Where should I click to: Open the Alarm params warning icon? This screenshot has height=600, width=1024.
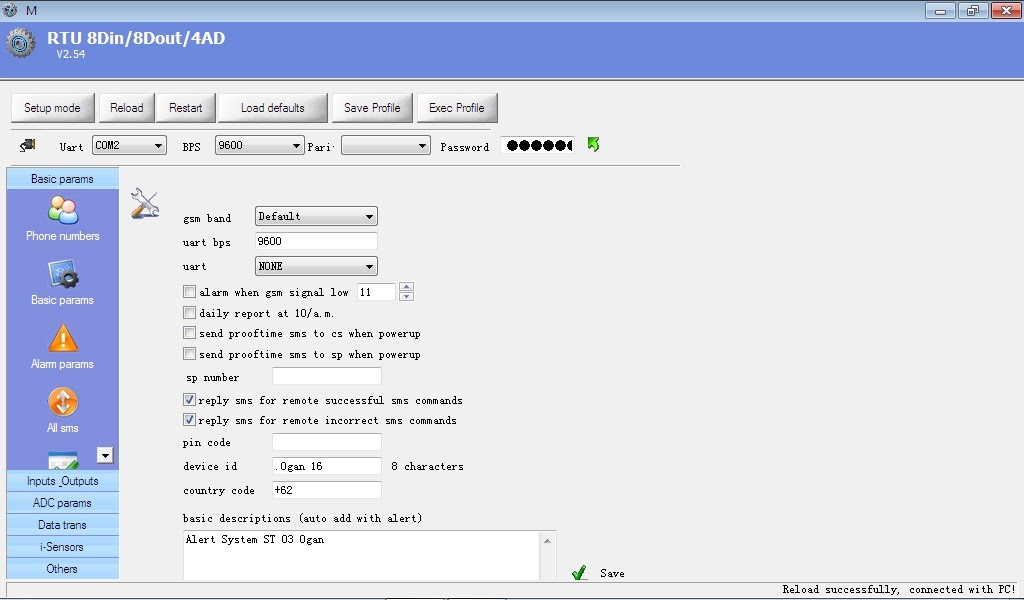(x=63, y=338)
